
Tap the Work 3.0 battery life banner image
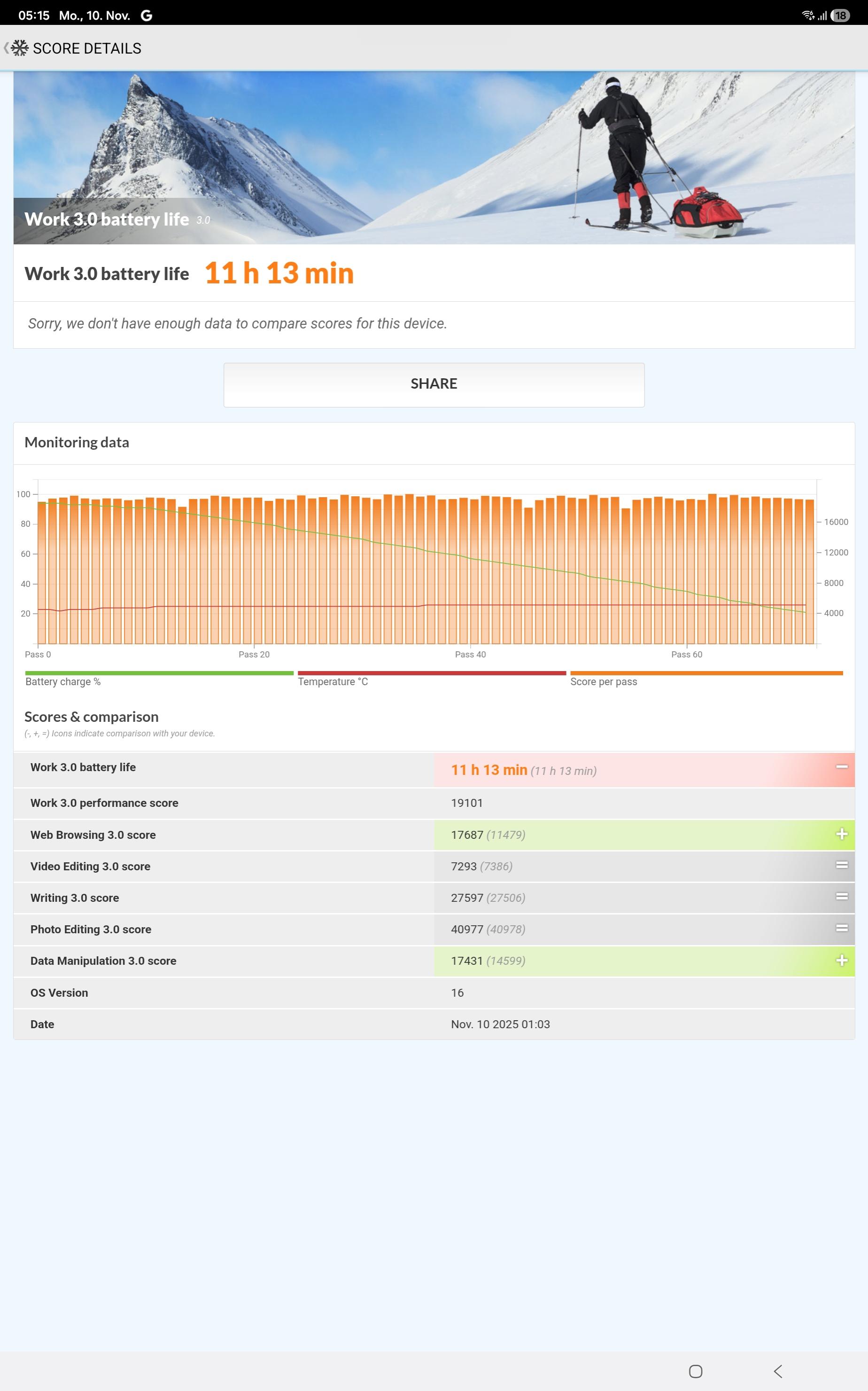pyautogui.click(x=434, y=158)
